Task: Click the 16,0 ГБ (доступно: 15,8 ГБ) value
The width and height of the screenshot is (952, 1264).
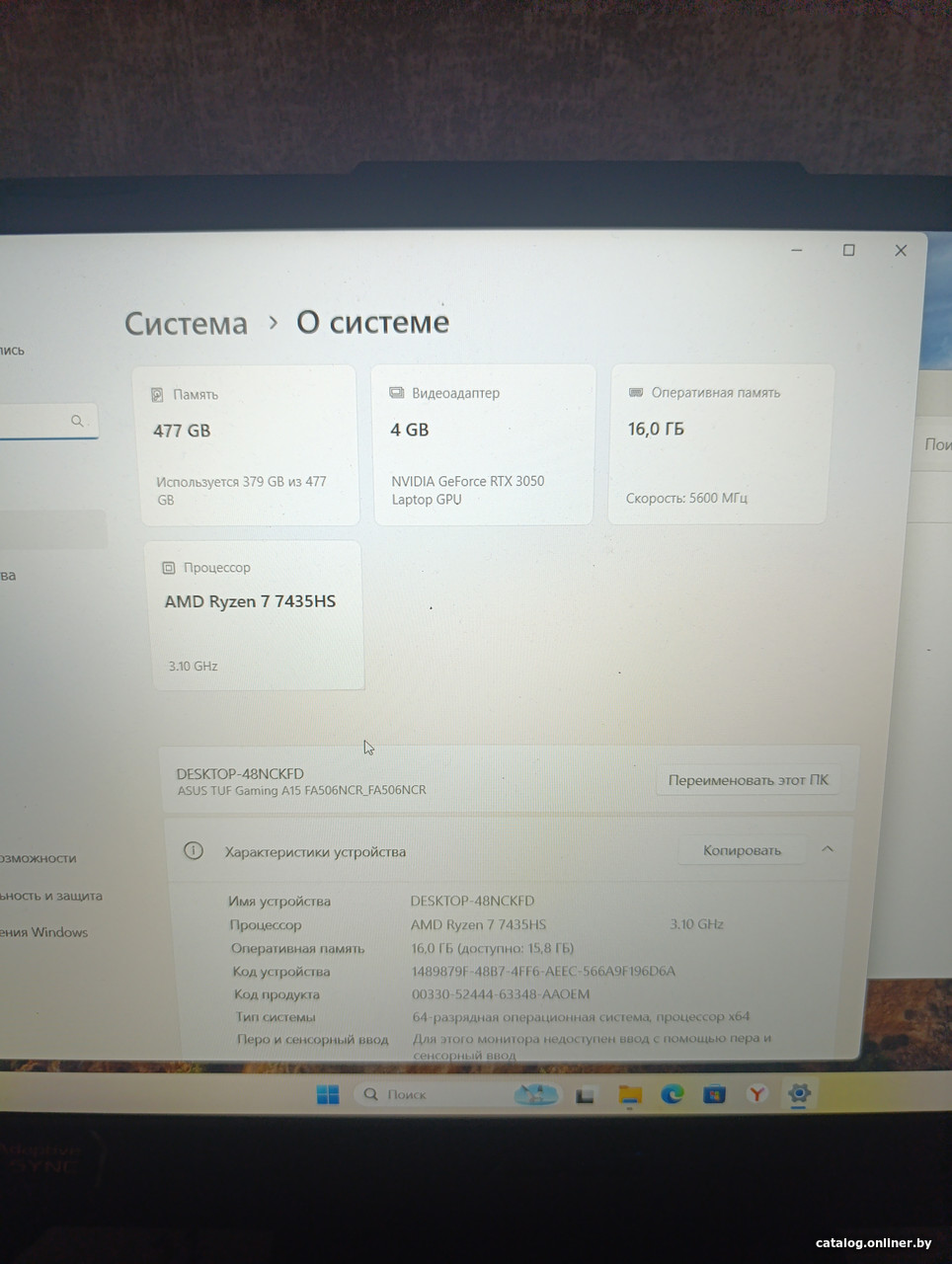Action: click(x=493, y=948)
